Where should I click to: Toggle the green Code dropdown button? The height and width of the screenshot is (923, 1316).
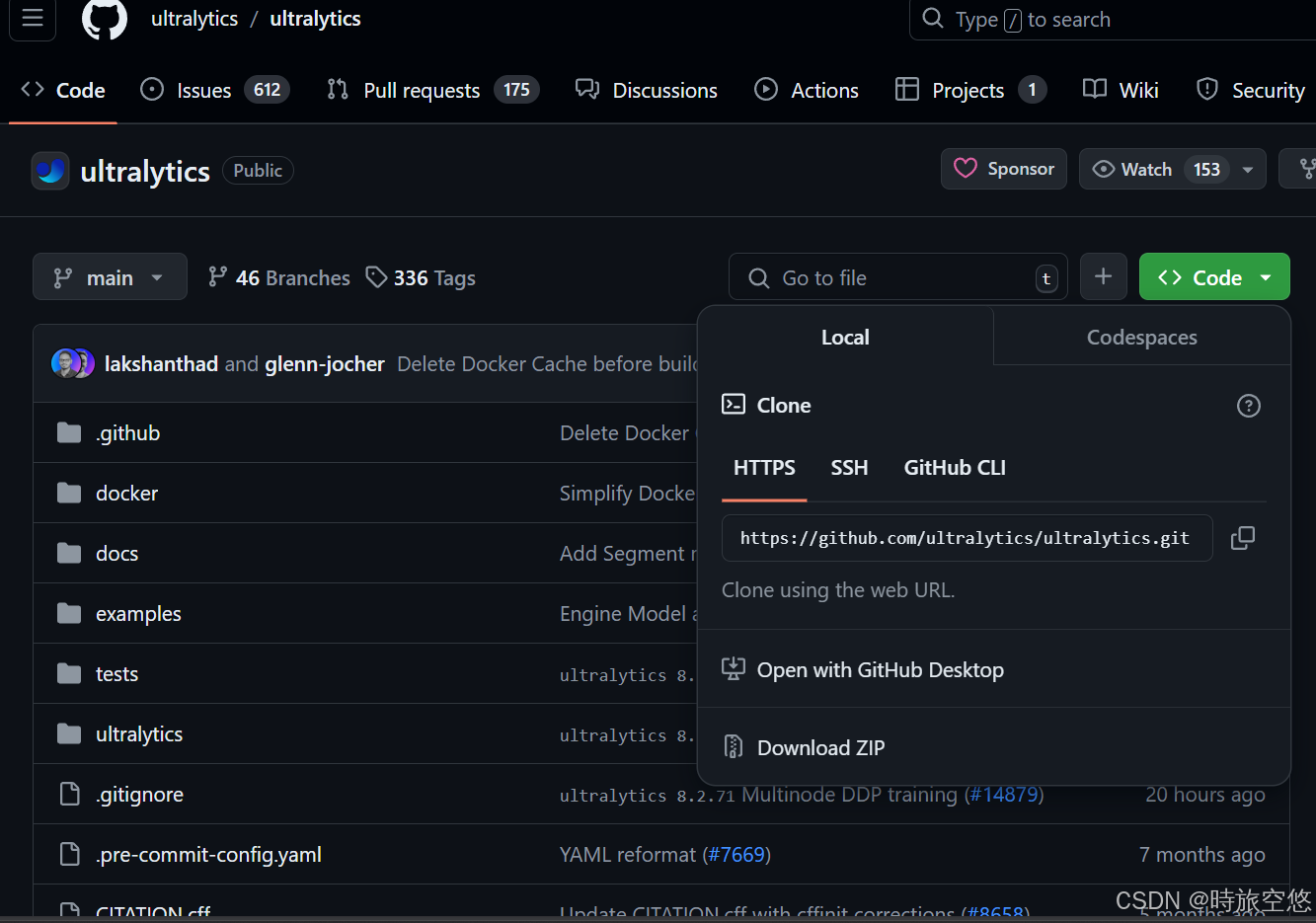click(1214, 277)
